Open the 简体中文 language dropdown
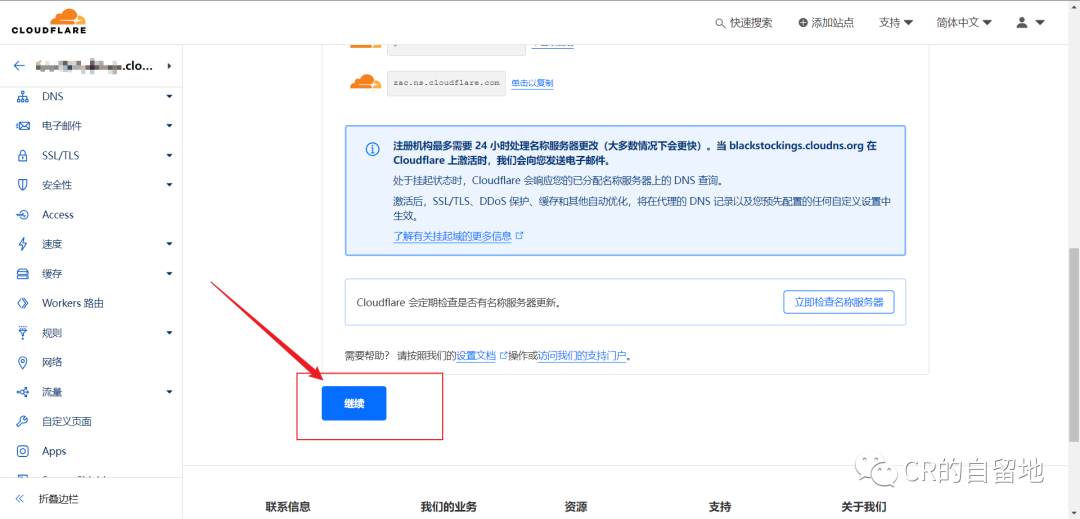This screenshot has height=519, width=1080. (x=963, y=22)
